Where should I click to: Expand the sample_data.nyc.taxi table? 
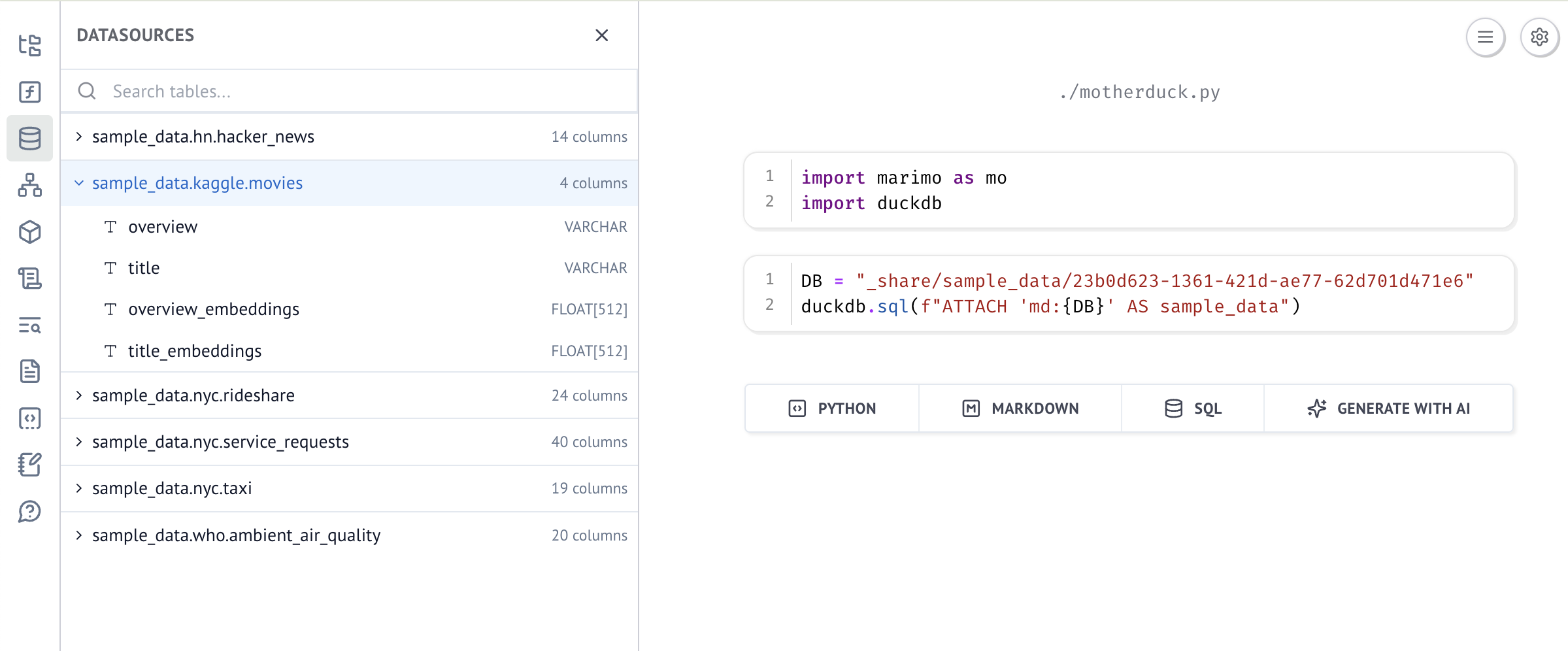tap(171, 488)
